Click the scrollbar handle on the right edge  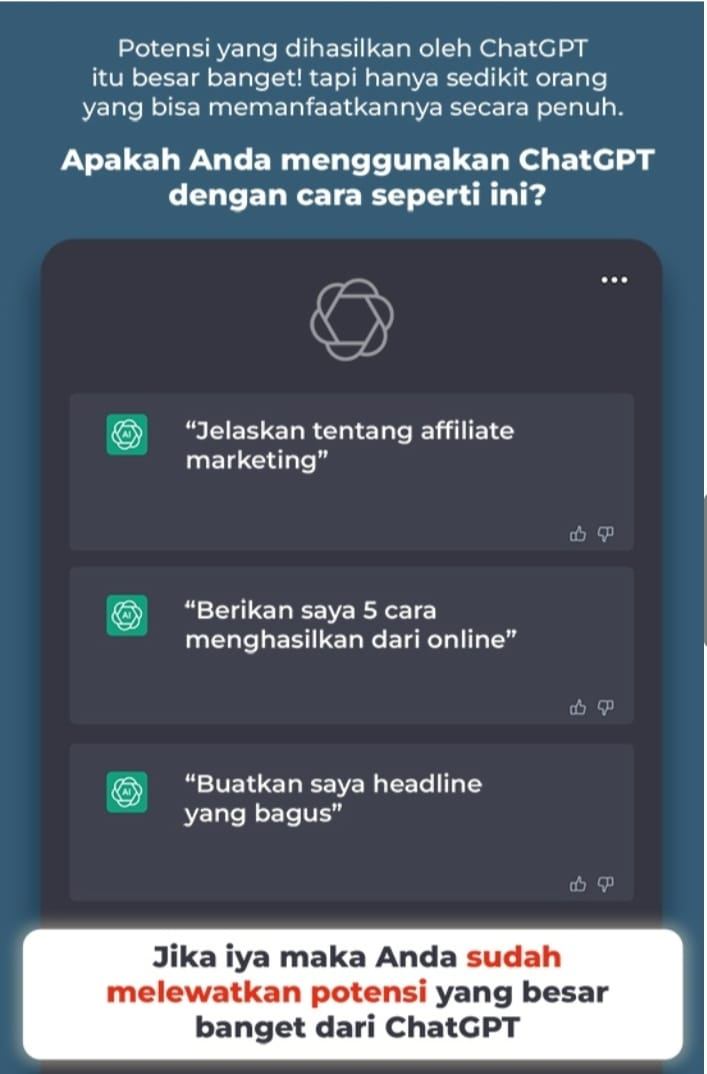coord(704,570)
